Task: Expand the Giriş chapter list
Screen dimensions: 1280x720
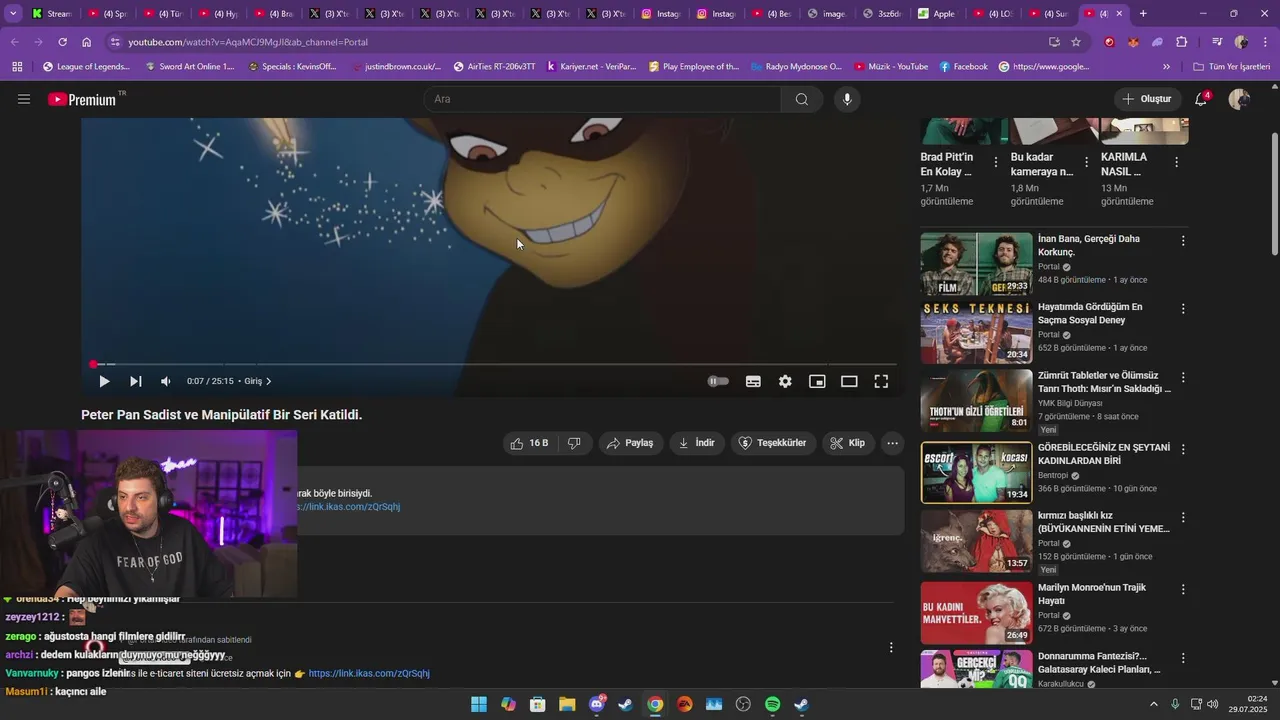Action: pos(258,381)
